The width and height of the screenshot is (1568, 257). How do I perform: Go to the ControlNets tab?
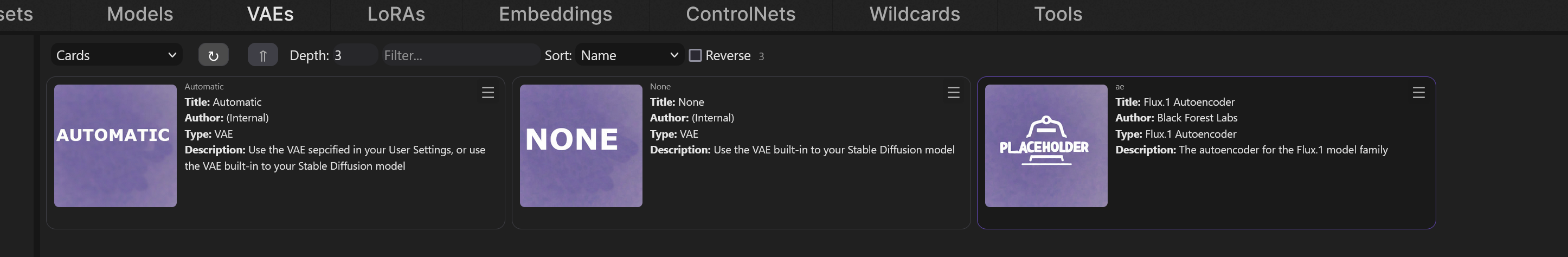point(740,14)
